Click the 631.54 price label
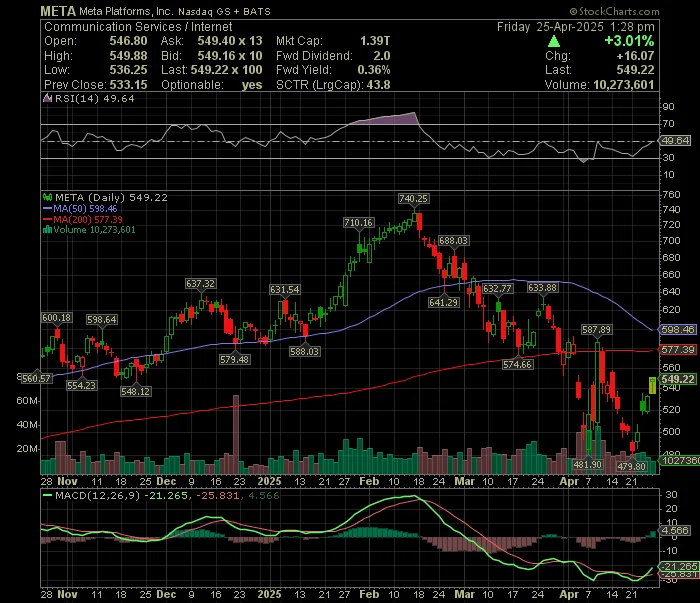 click(284, 290)
